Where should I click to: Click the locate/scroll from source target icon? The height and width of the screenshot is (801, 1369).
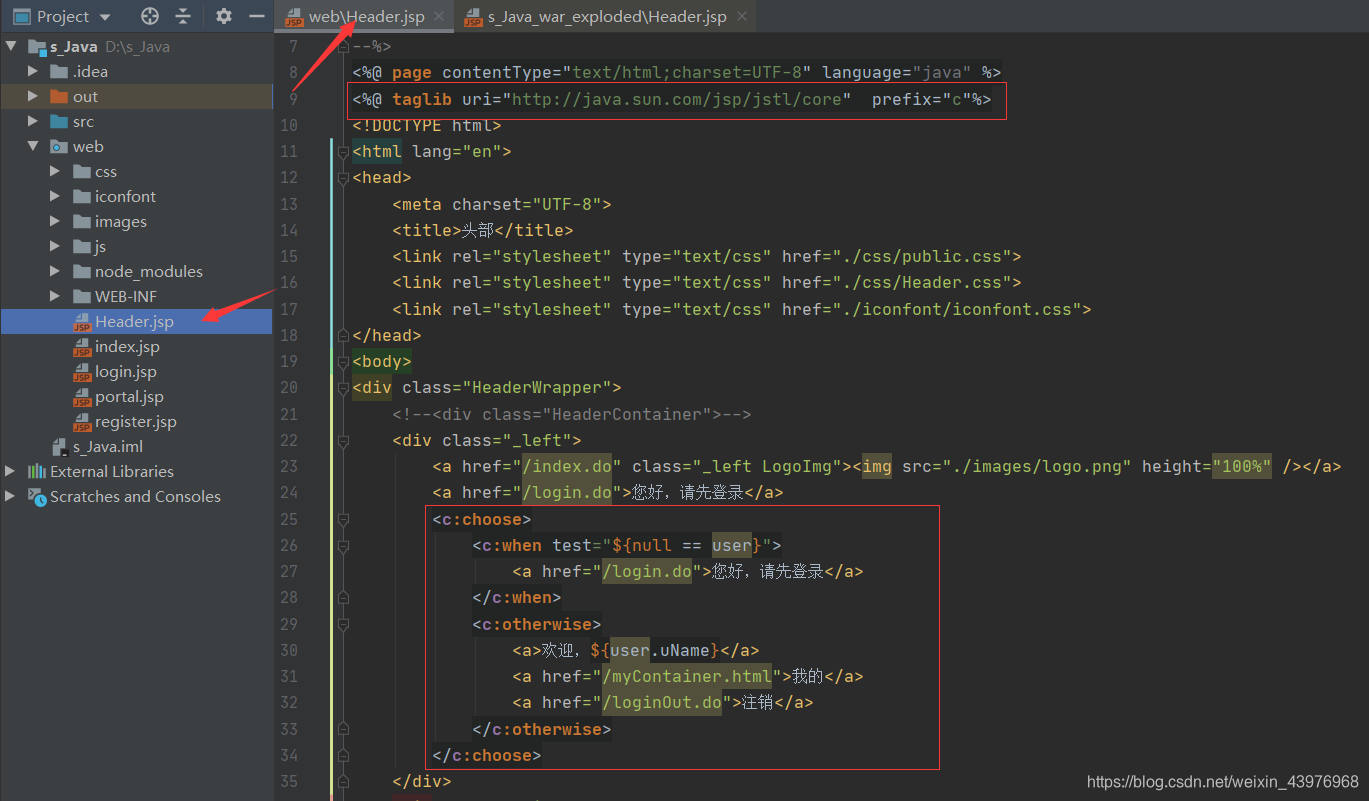click(x=150, y=16)
